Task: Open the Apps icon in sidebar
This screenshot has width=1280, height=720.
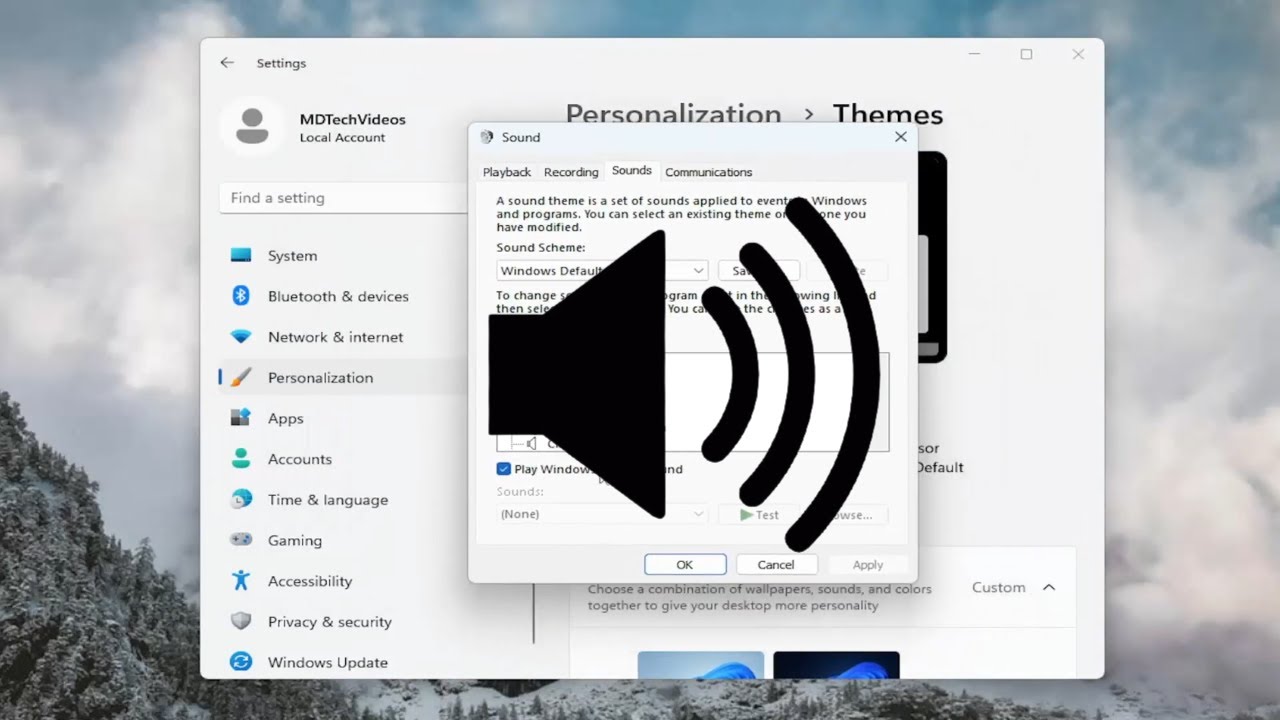Action: (x=241, y=418)
